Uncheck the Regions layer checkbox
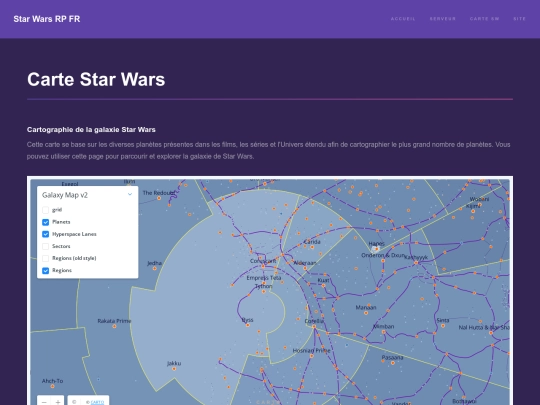540x405 pixels. [x=45, y=271]
